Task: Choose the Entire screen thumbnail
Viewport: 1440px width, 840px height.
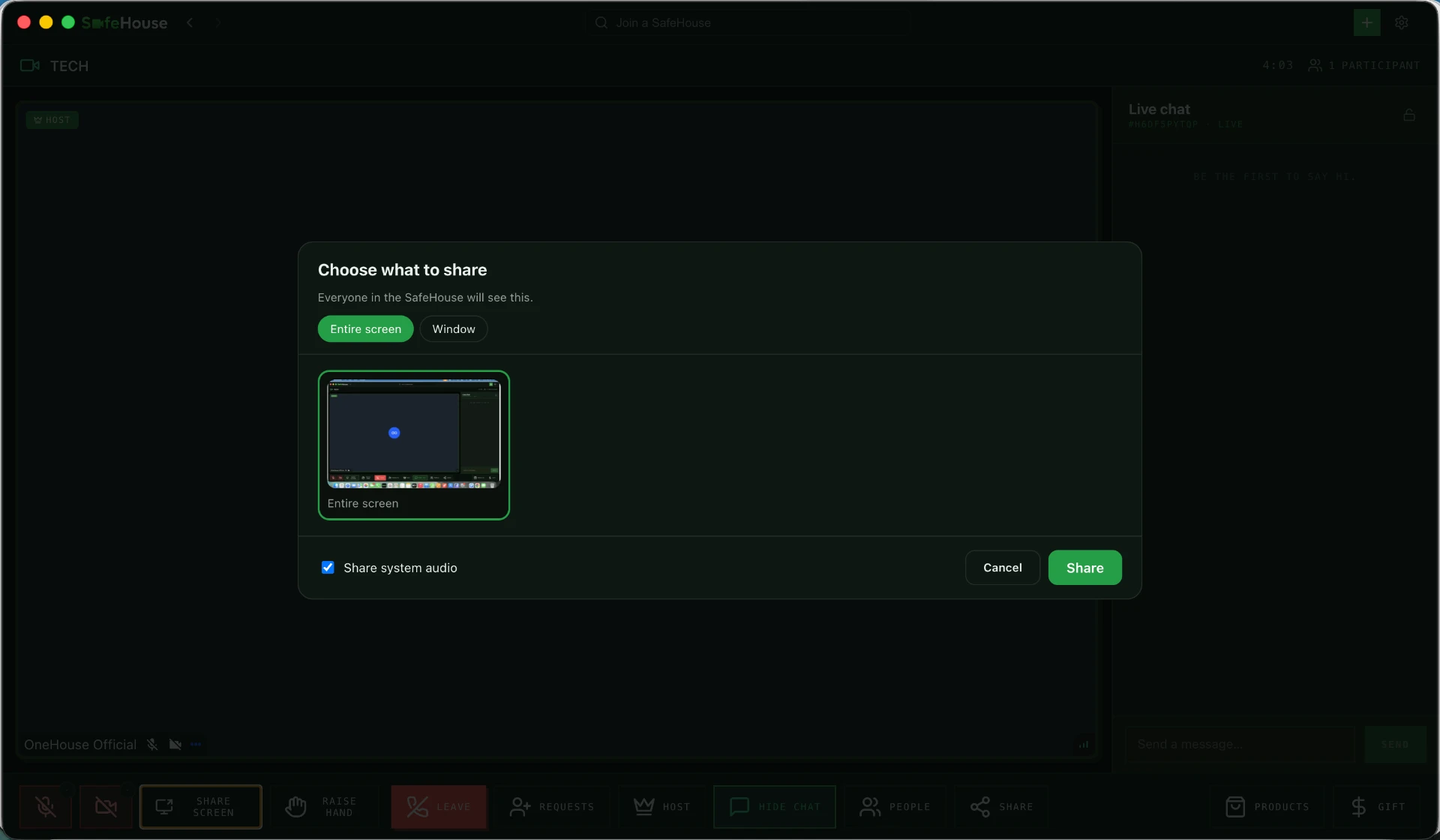Action: pyautogui.click(x=414, y=445)
